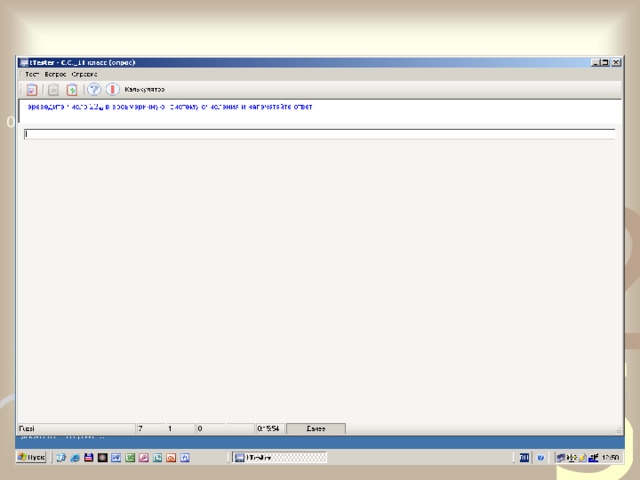Click the green arrow next-question toolbar icon
The width and height of the screenshot is (640, 480).
[72, 89]
